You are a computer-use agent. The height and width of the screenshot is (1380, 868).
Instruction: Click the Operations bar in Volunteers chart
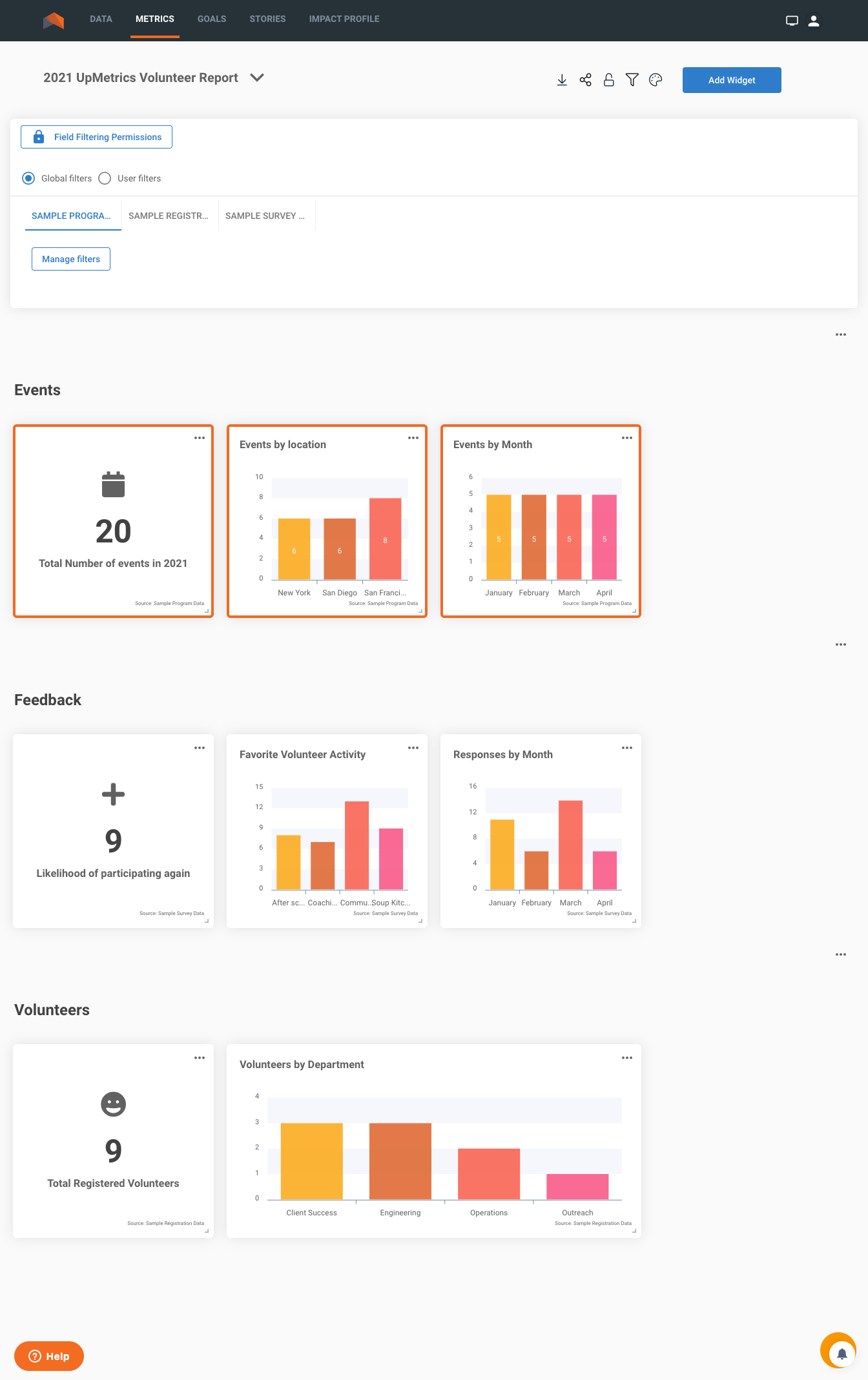[x=489, y=1174]
